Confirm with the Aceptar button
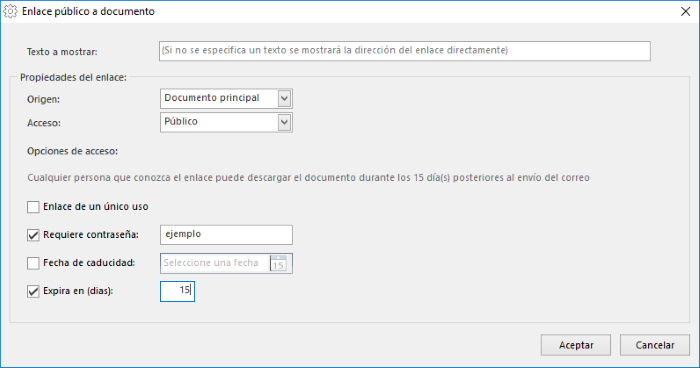Screen dimensions: 700x368 point(575,345)
